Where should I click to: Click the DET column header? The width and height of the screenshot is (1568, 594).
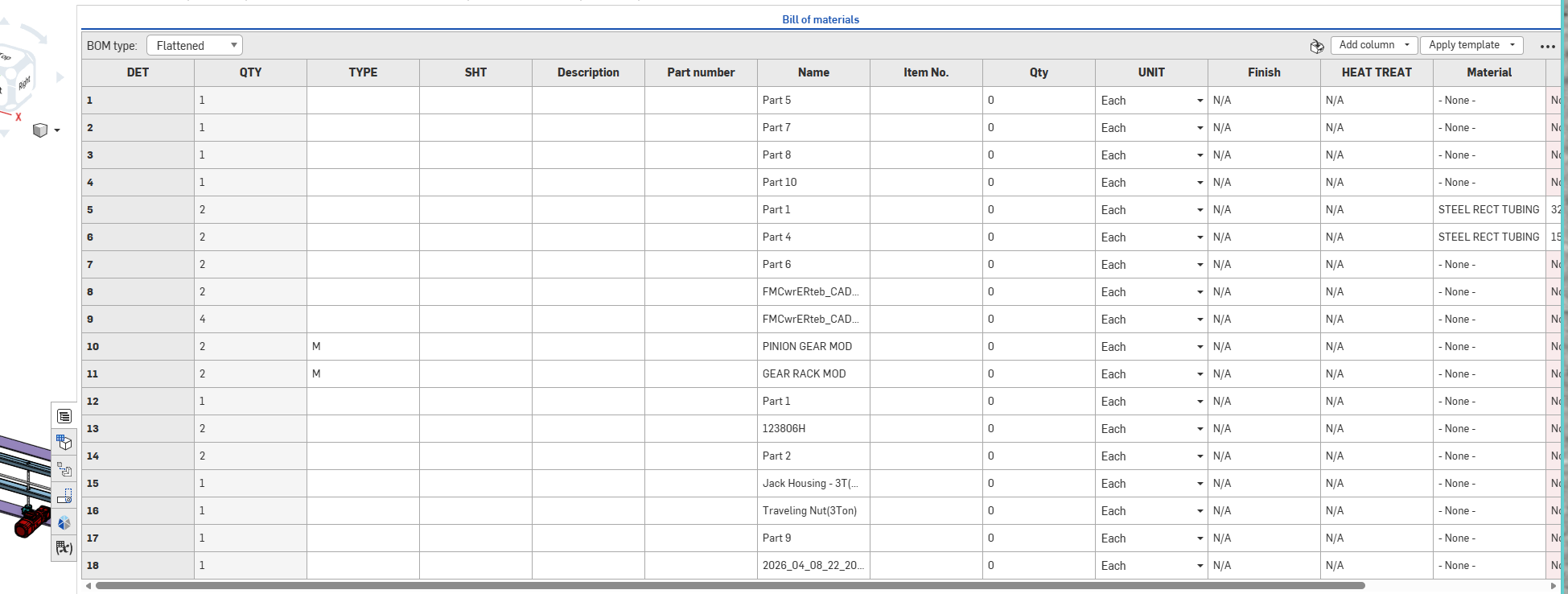click(x=138, y=72)
